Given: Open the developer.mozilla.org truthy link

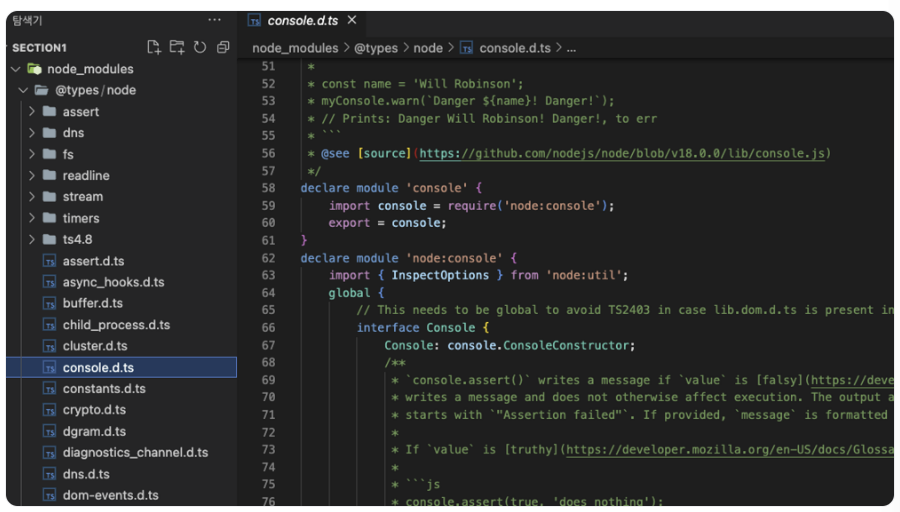Looking at the screenshot, I should (x=730, y=449).
